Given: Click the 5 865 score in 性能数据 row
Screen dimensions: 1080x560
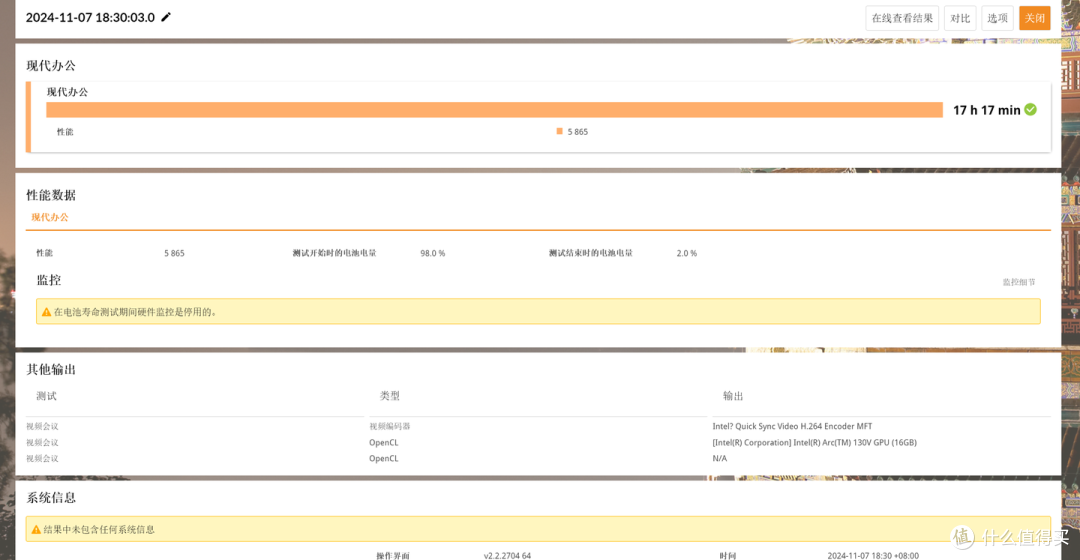Looking at the screenshot, I should 174,253.
